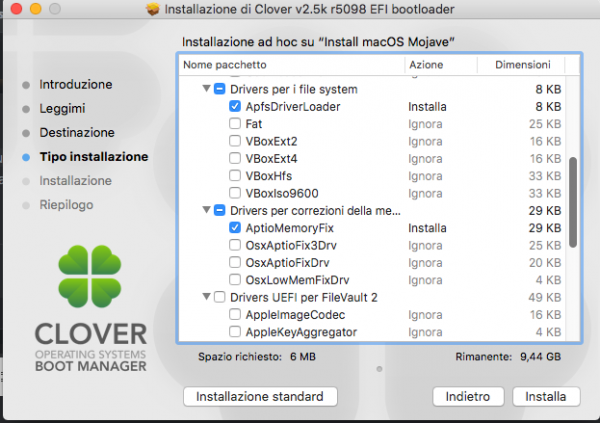600x423 pixels.
Task: Enable the AppleKeyAggregator checkbox
Action: [235, 332]
